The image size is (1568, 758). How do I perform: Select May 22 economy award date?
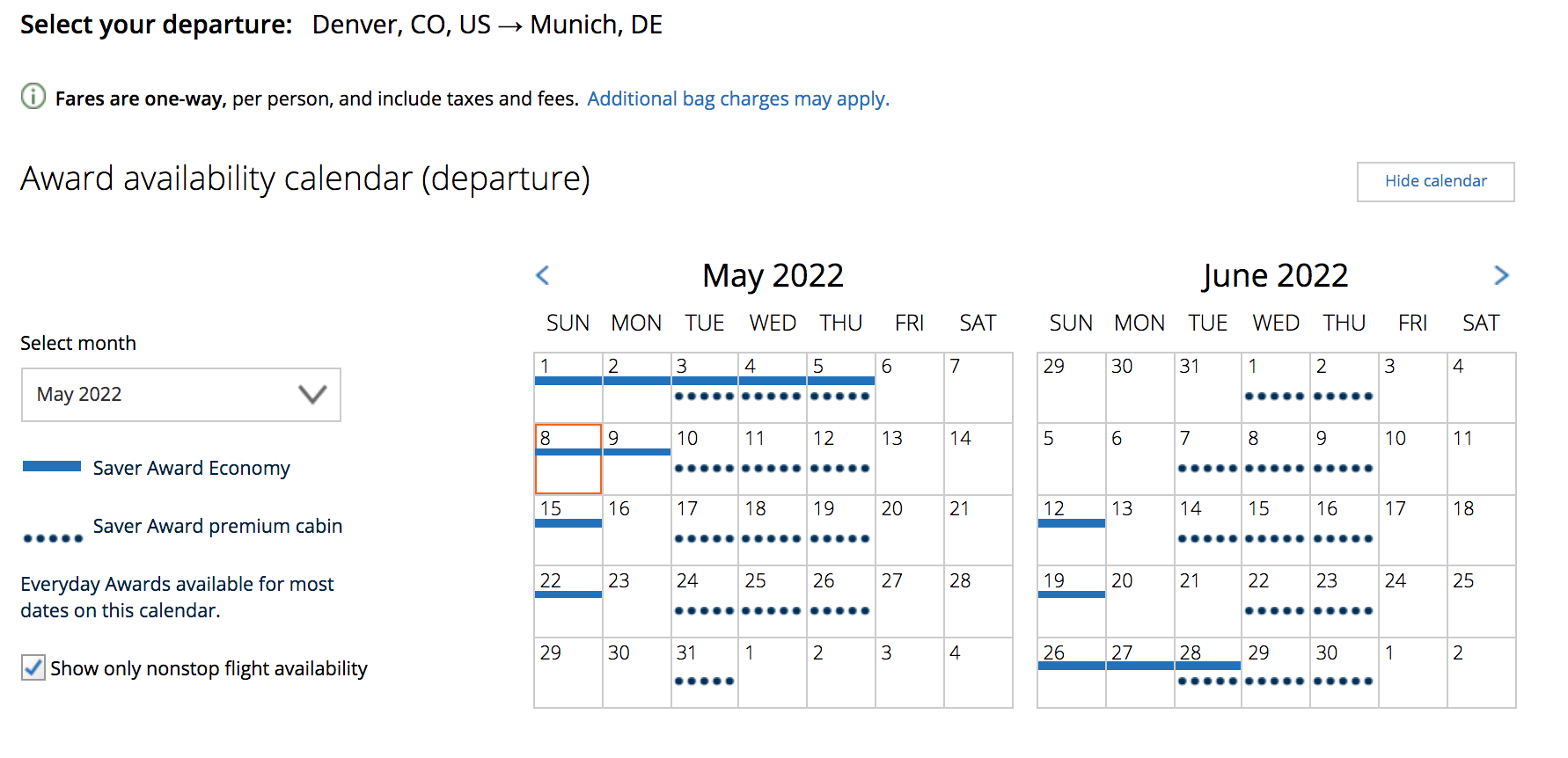point(568,601)
